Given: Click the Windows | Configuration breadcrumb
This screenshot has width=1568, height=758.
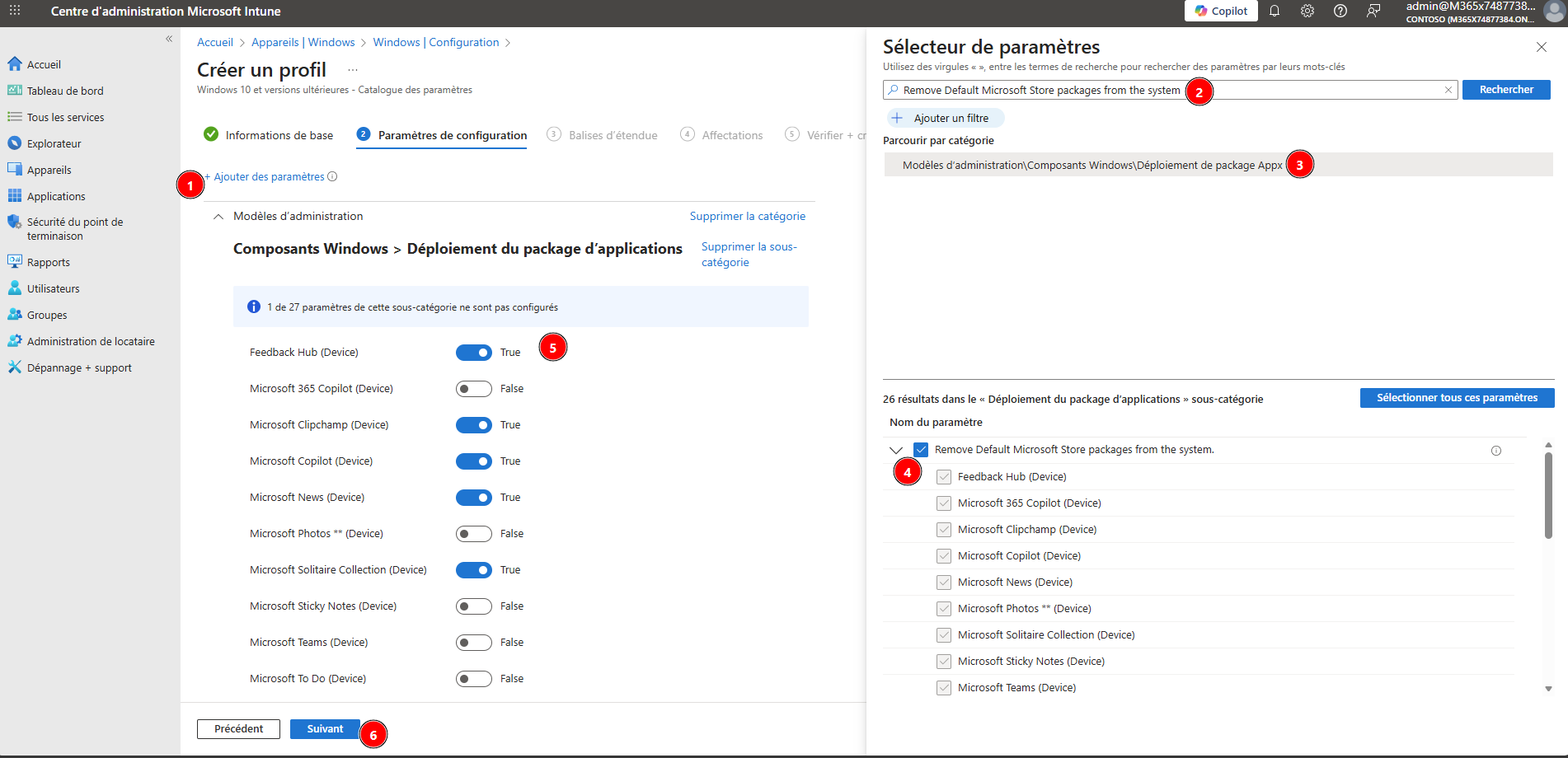Looking at the screenshot, I should pos(436,42).
